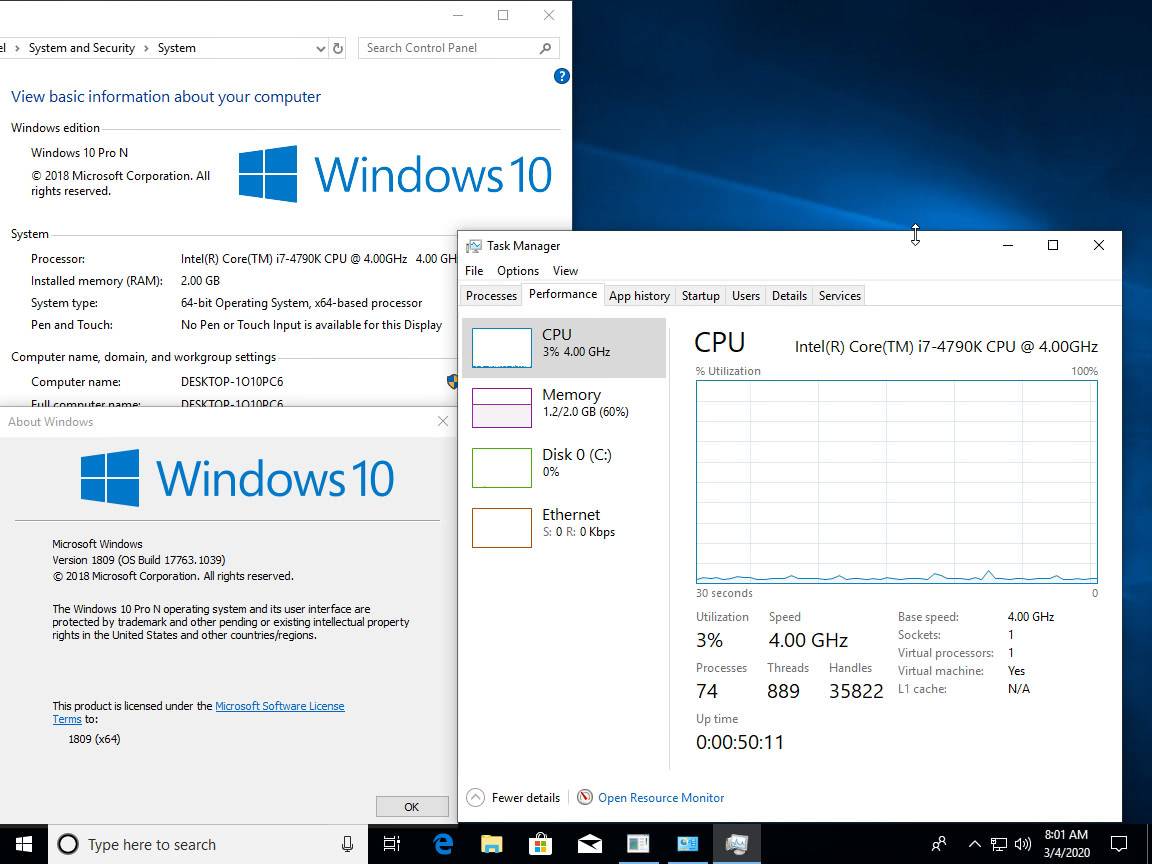This screenshot has height=864, width=1152.
Task: Click the Task Manager title bar icon
Action: pyautogui.click(x=475, y=246)
